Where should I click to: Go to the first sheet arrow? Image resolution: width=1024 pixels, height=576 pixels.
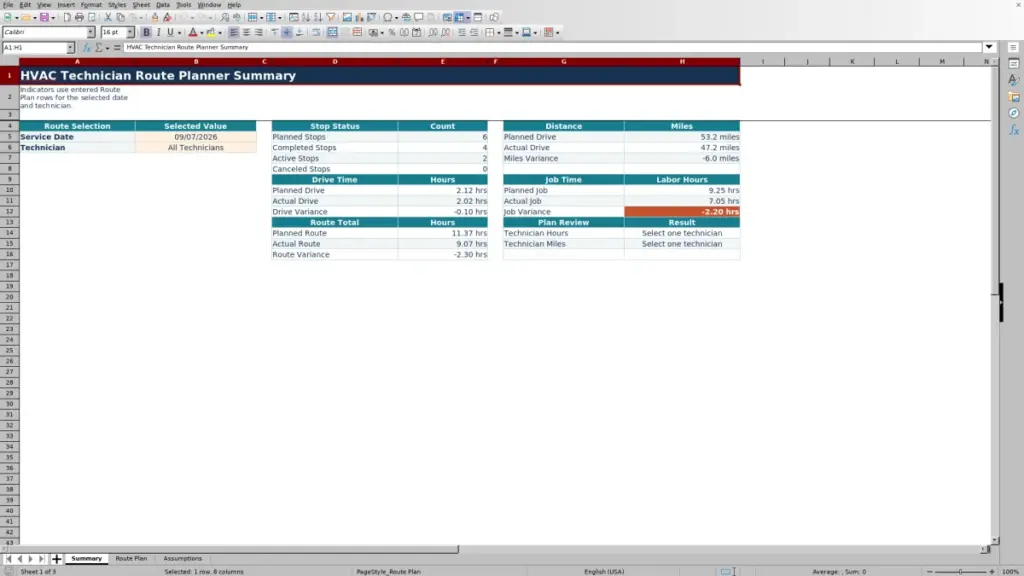(x=8, y=559)
